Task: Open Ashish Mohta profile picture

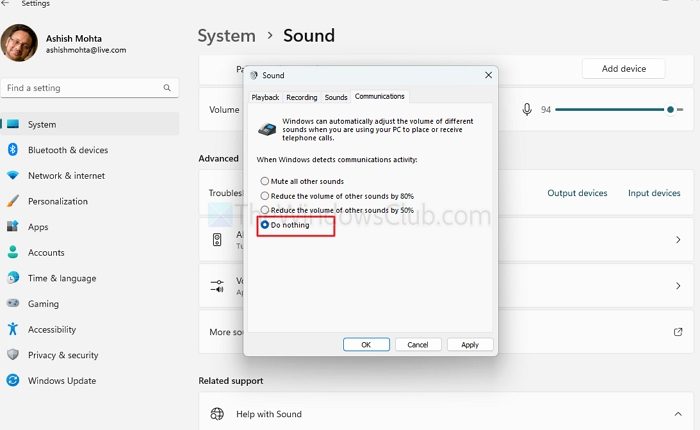Action: [x=19, y=43]
